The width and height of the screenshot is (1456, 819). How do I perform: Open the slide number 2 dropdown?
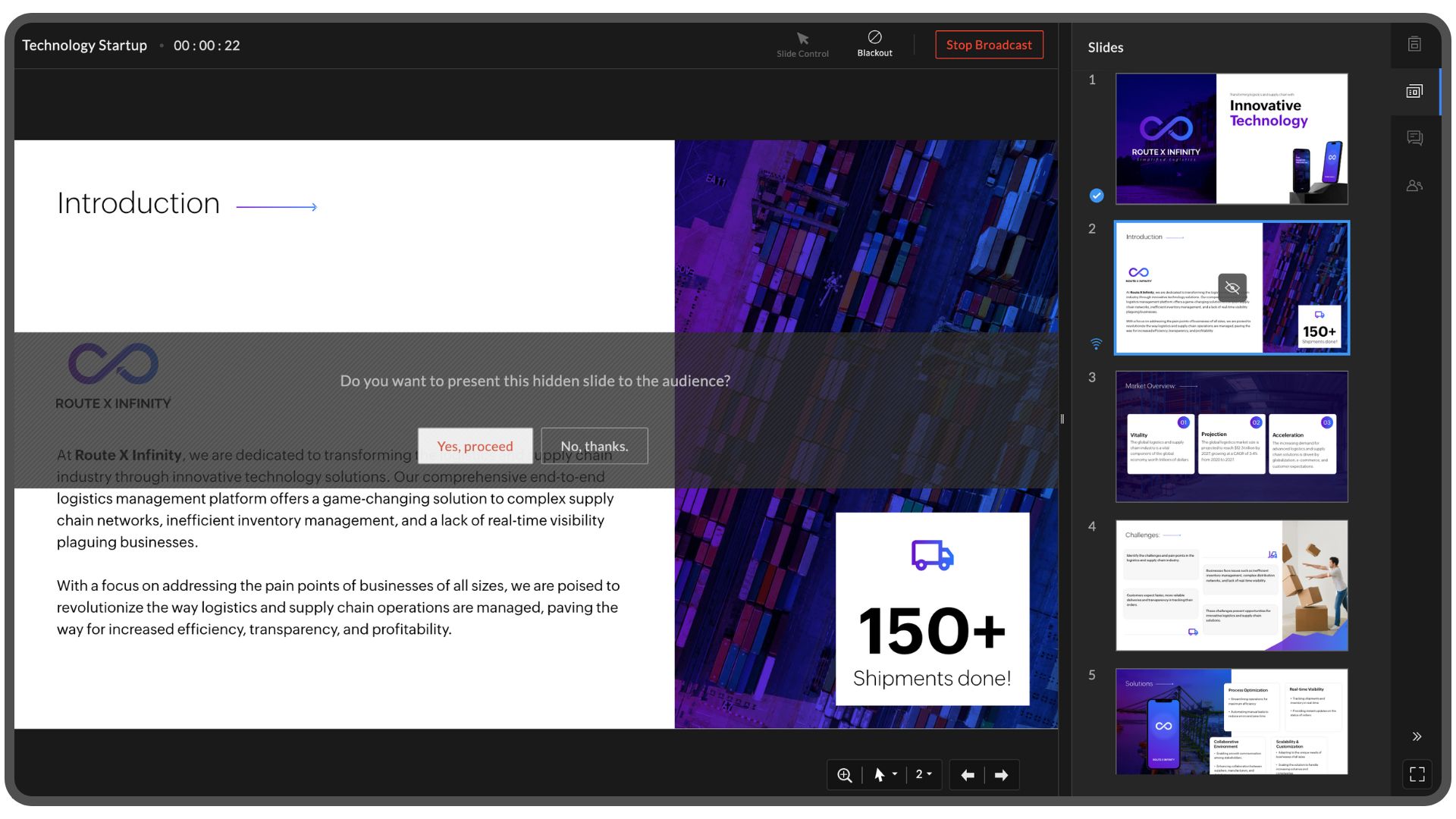924,774
